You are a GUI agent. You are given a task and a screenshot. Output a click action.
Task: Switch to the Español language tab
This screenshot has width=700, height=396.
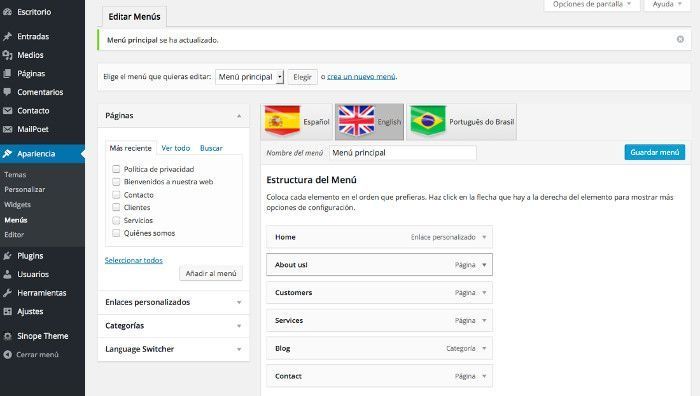tap(296, 122)
